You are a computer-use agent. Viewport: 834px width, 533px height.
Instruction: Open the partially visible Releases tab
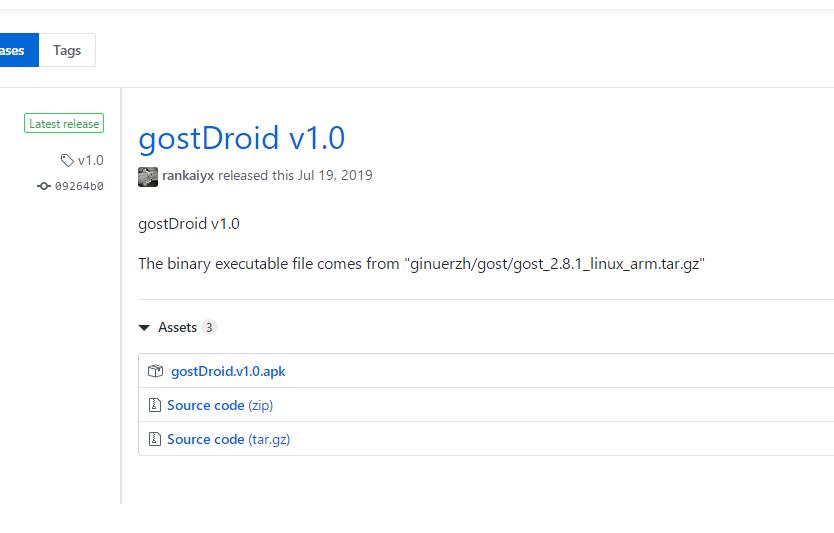pos(16,50)
